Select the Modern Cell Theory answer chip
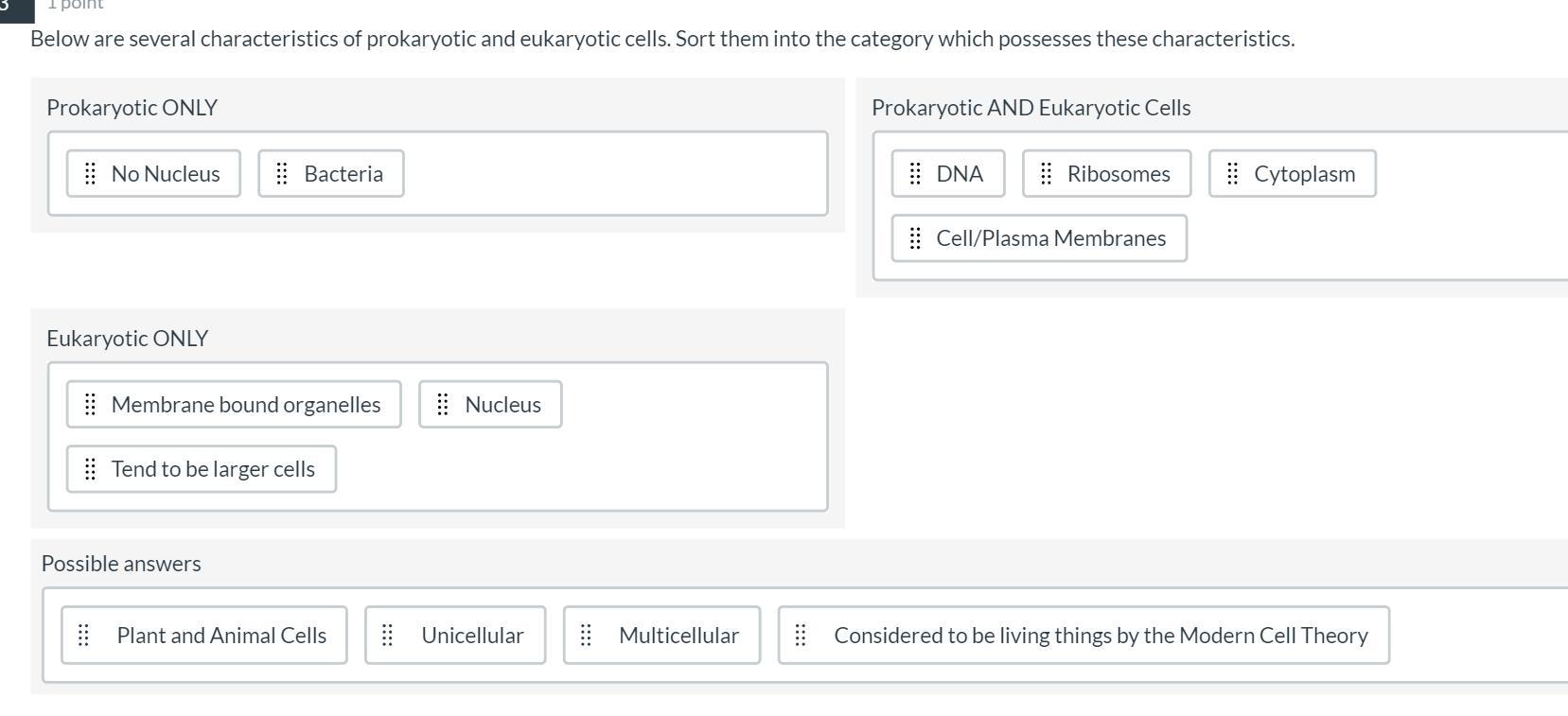The image size is (1568, 716). [x=1100, y=636]
